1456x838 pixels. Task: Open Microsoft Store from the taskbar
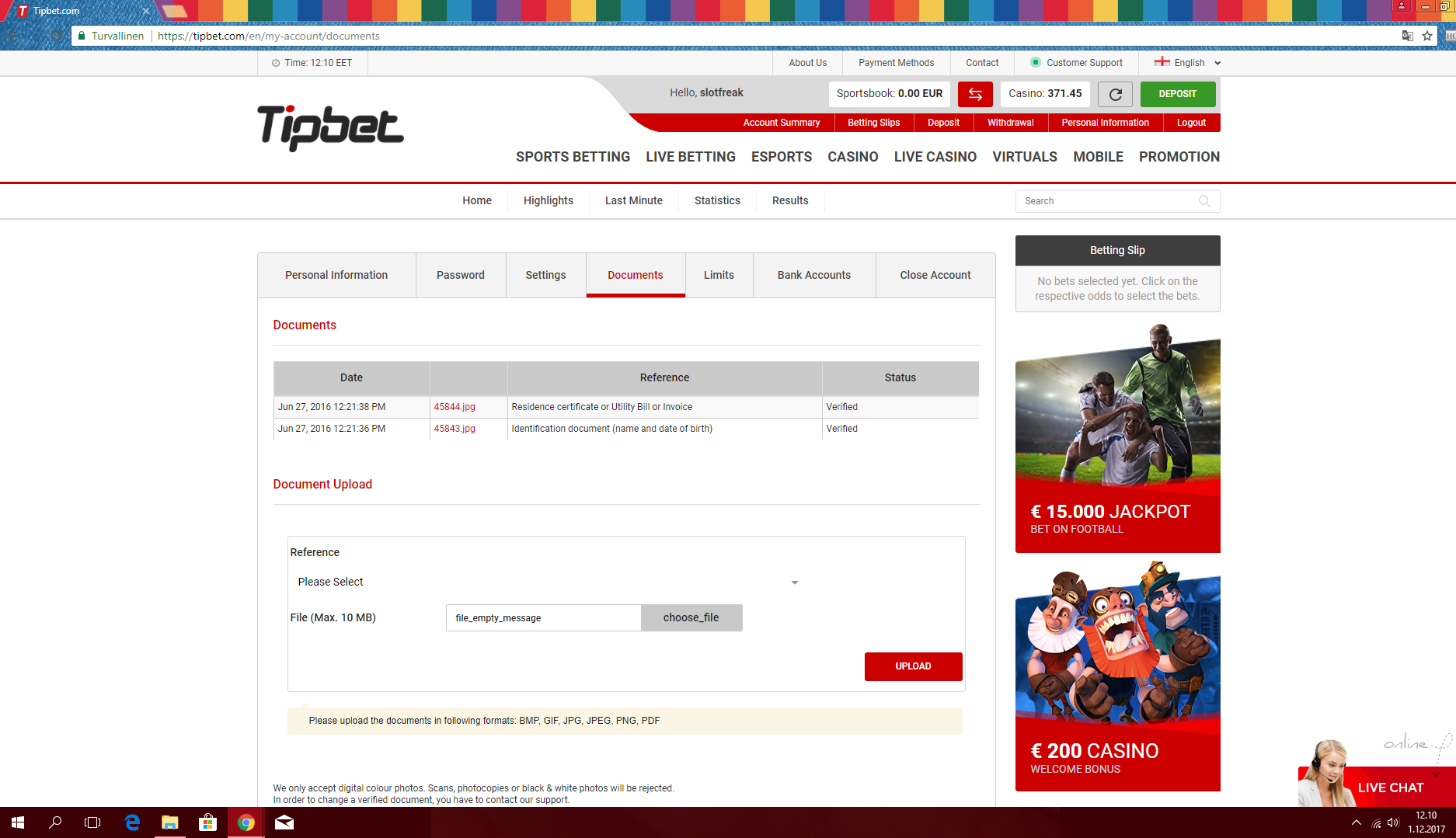[x=207, y=822]
